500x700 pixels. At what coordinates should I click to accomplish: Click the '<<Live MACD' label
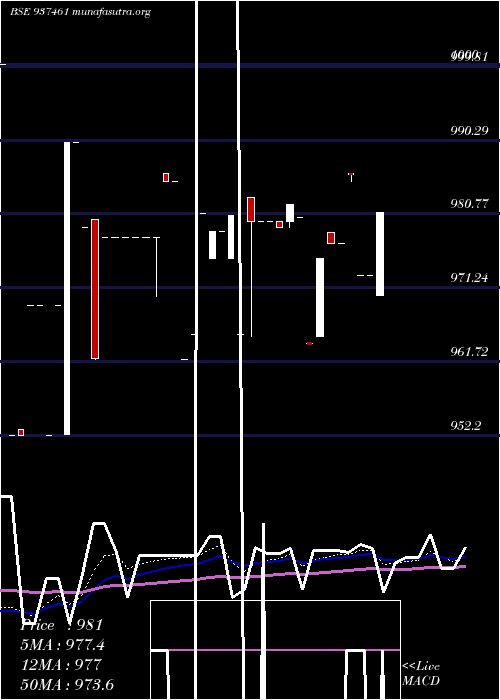421,674
